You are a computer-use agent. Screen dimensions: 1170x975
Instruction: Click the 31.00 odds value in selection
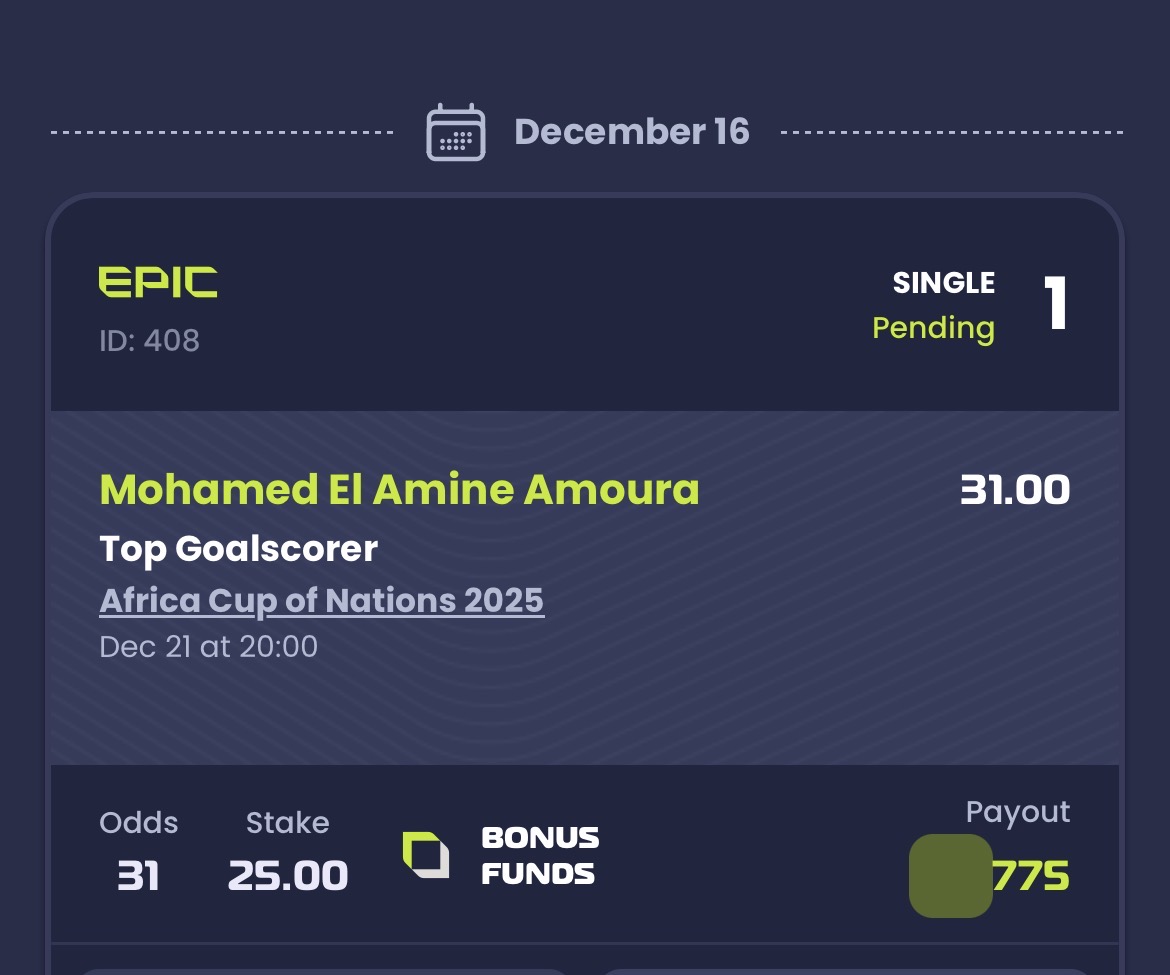pyautogui.click(x=1014, y=489)
